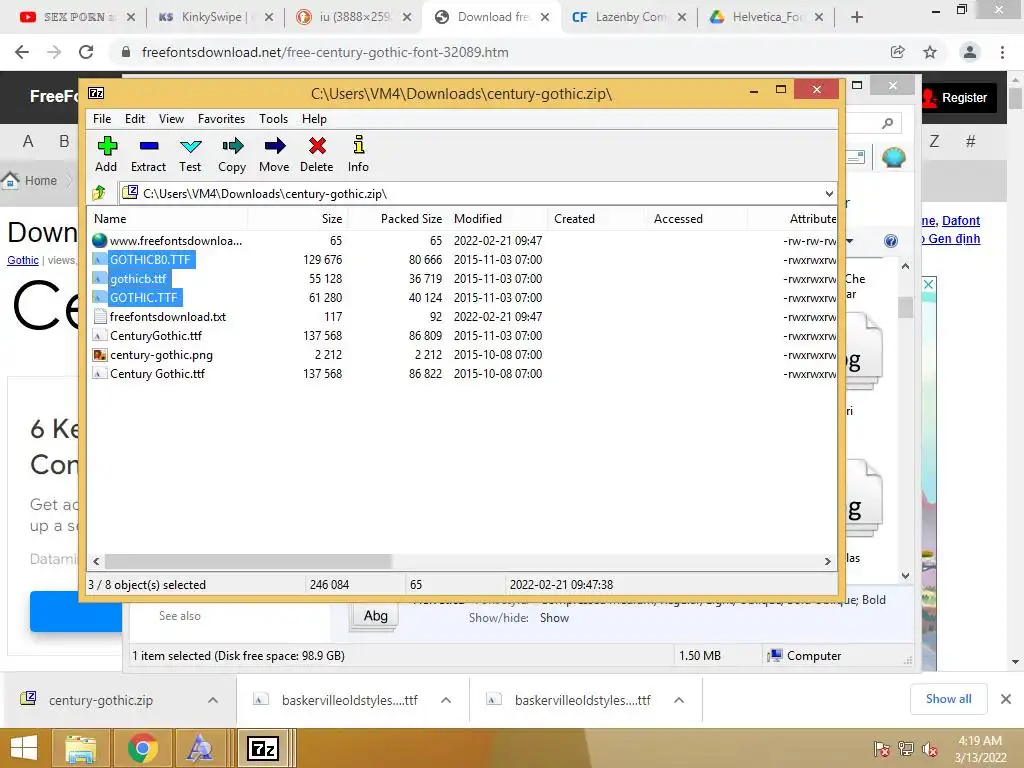
Task: Click the taskbar volume icon
Action: coord(930,749)
